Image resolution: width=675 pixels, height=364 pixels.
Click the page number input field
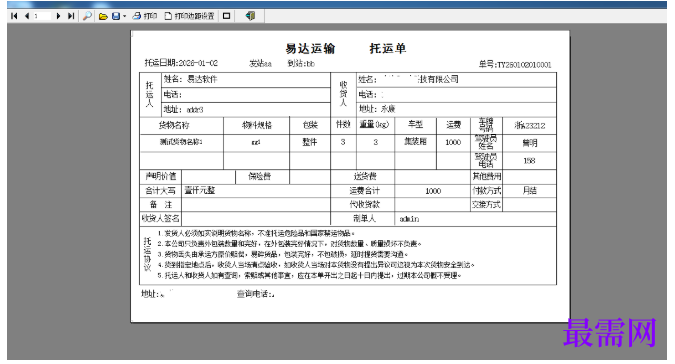[x=42, y=16]
